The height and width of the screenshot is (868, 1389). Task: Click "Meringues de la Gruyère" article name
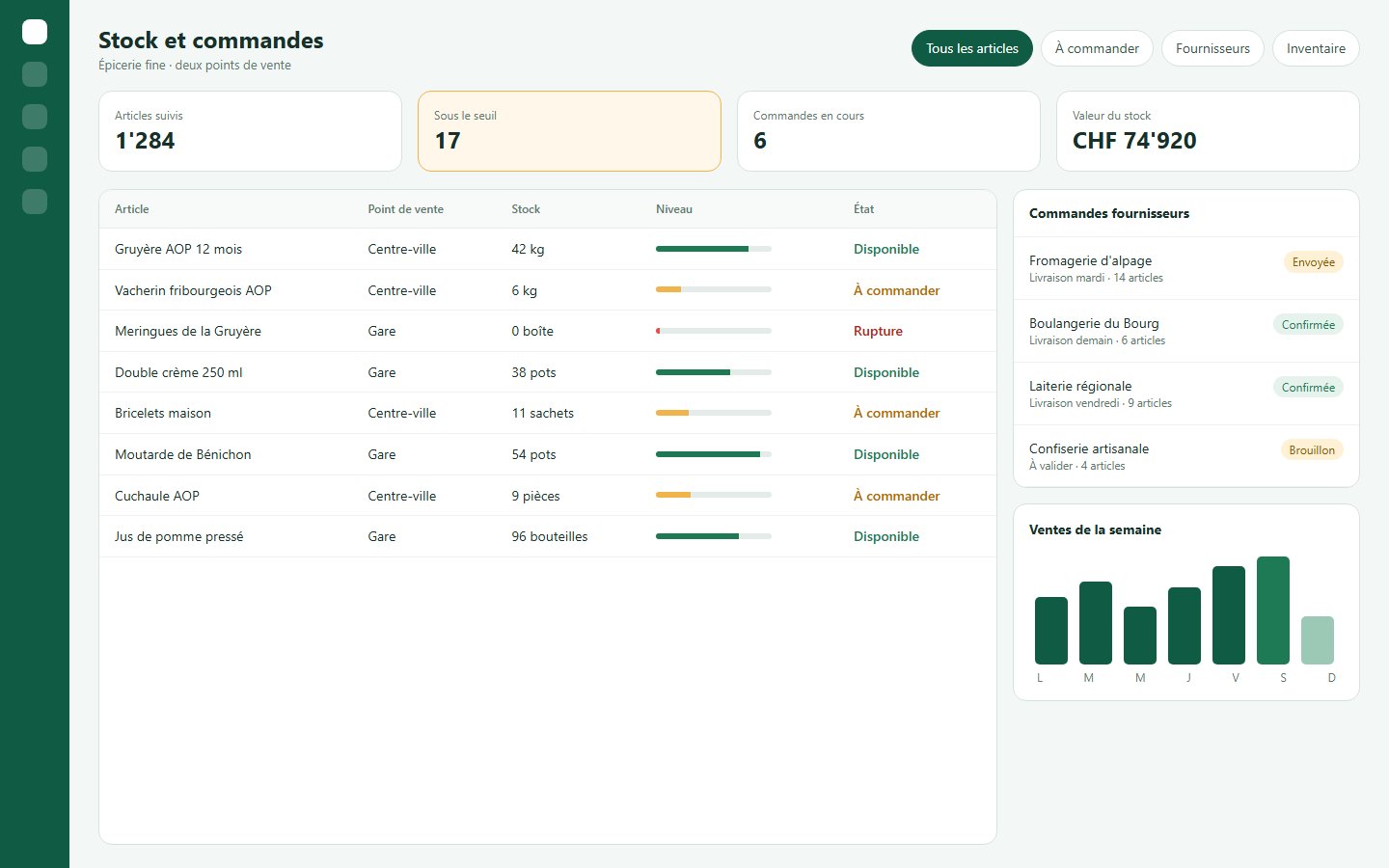coord(188,331)
